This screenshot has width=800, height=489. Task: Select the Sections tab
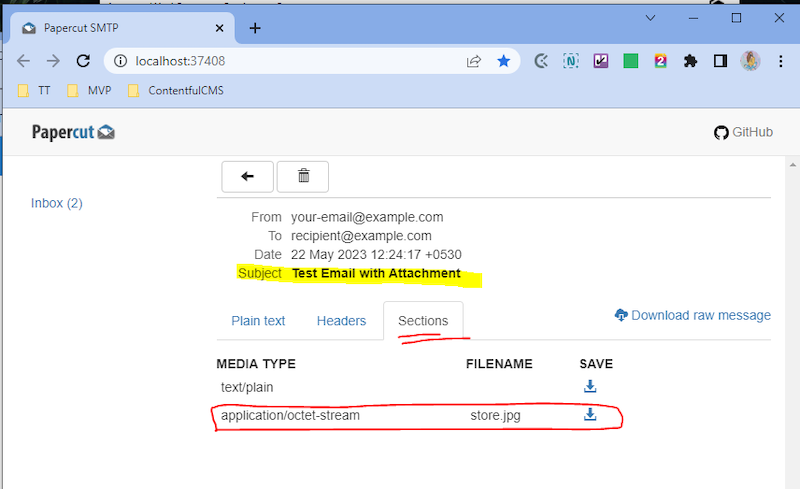click(x=423, y=321)
